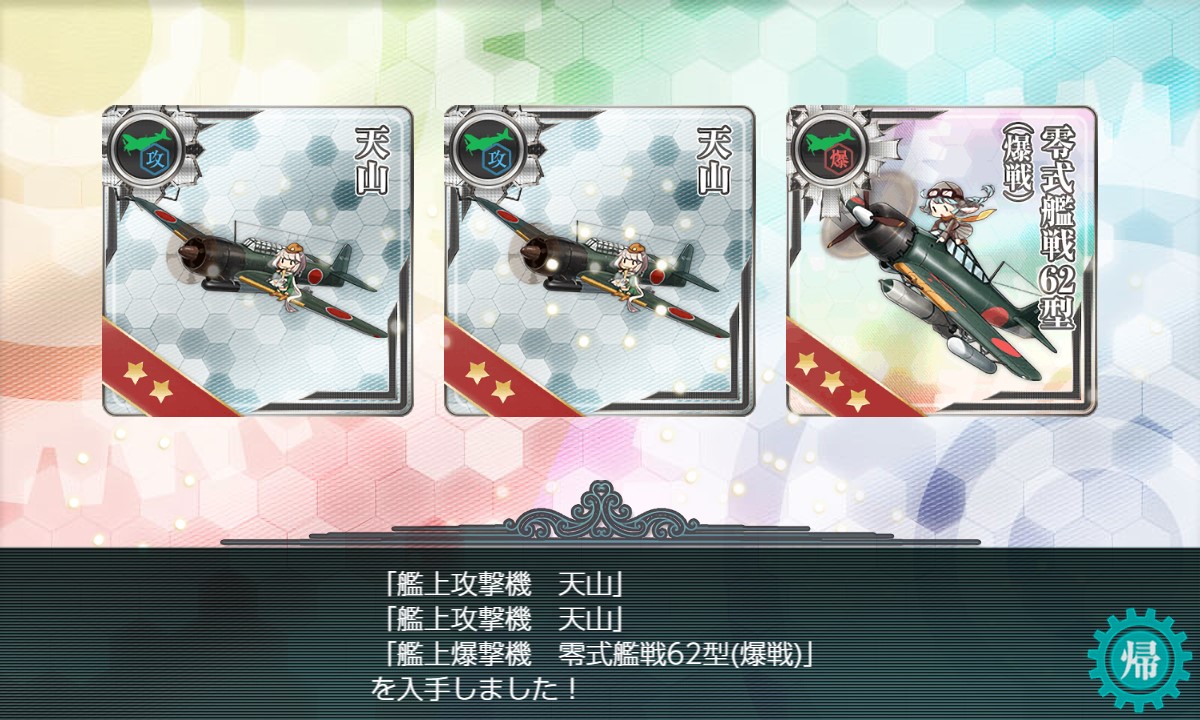Click the ornamental flourish above the message box
The width and height of the screenshot is (1200, 720).
tap(600, 512)
